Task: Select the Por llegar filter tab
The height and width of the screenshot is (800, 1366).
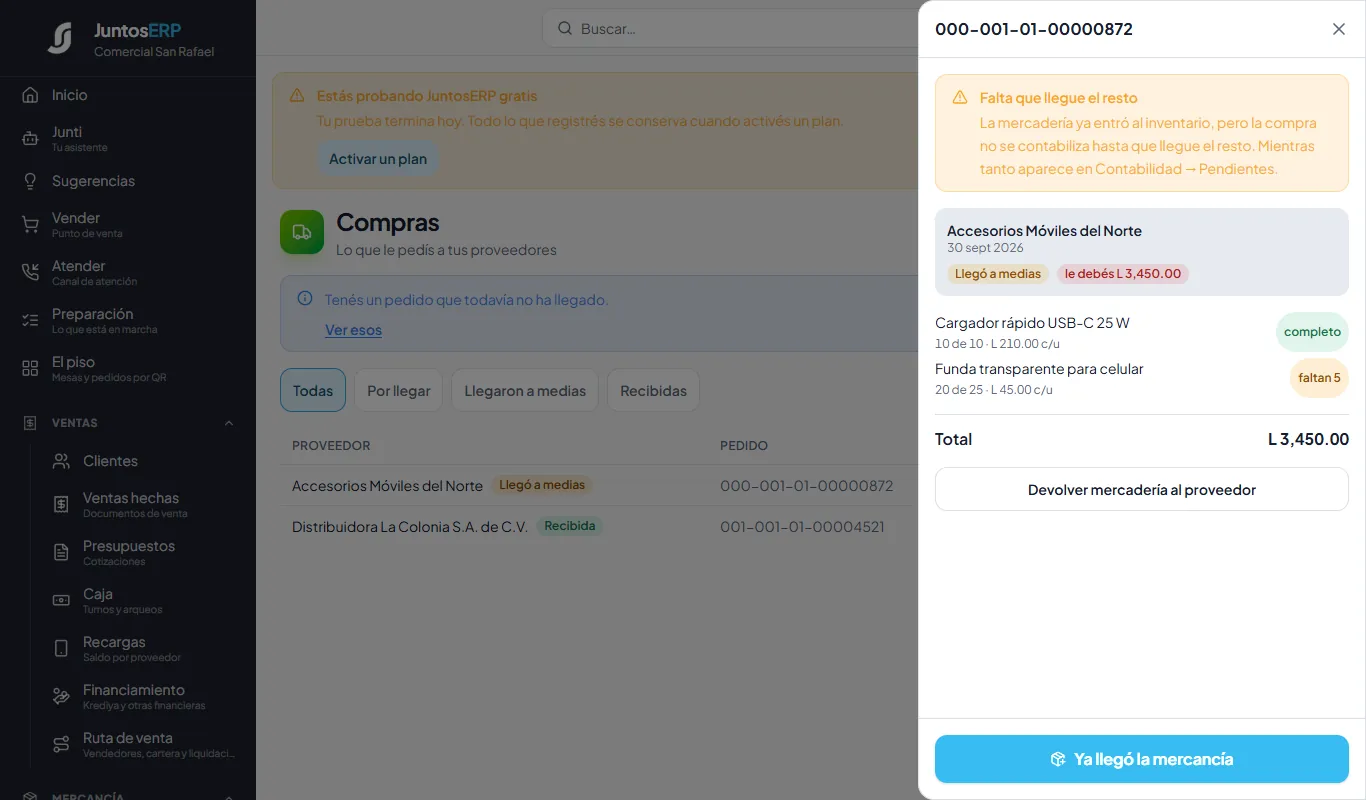Action: [398, 390]
